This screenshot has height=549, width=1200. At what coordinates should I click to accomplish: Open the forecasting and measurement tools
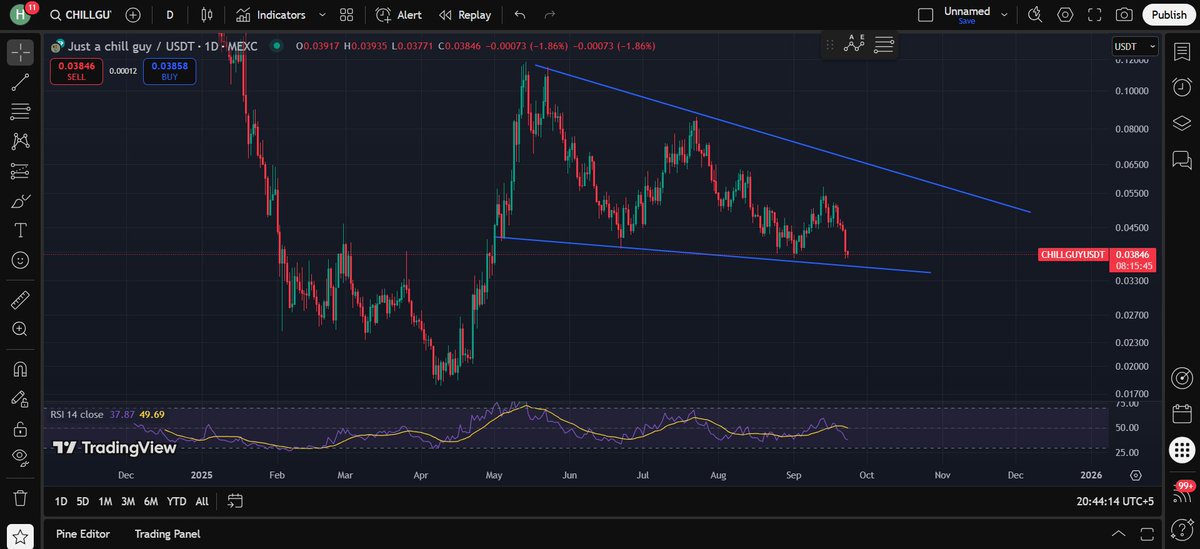pyautogui.click(x=20, y=171)
